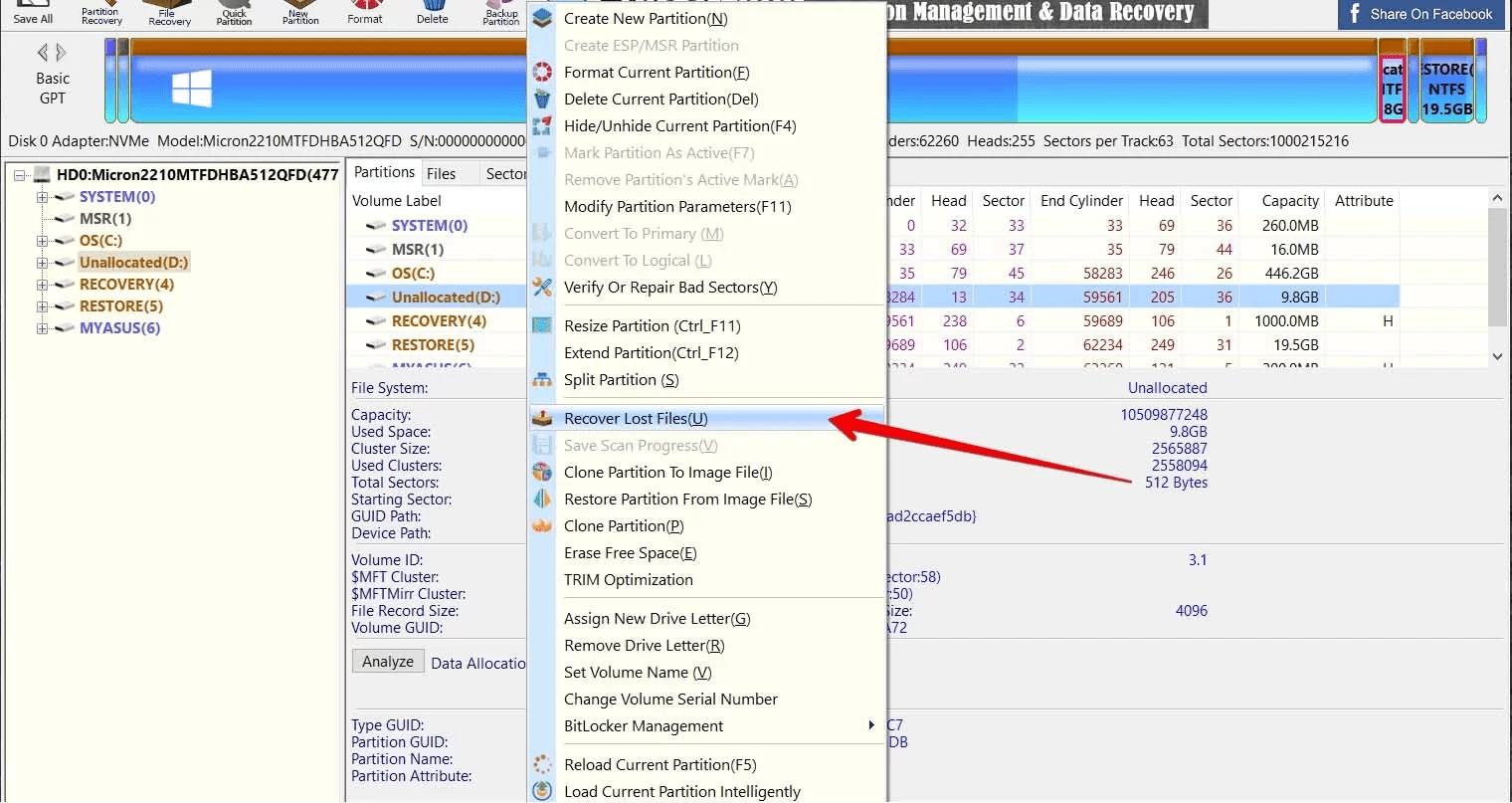Choose Recover Lost Files from context menu
1512x803 pixels.
[x=636, y=419]
